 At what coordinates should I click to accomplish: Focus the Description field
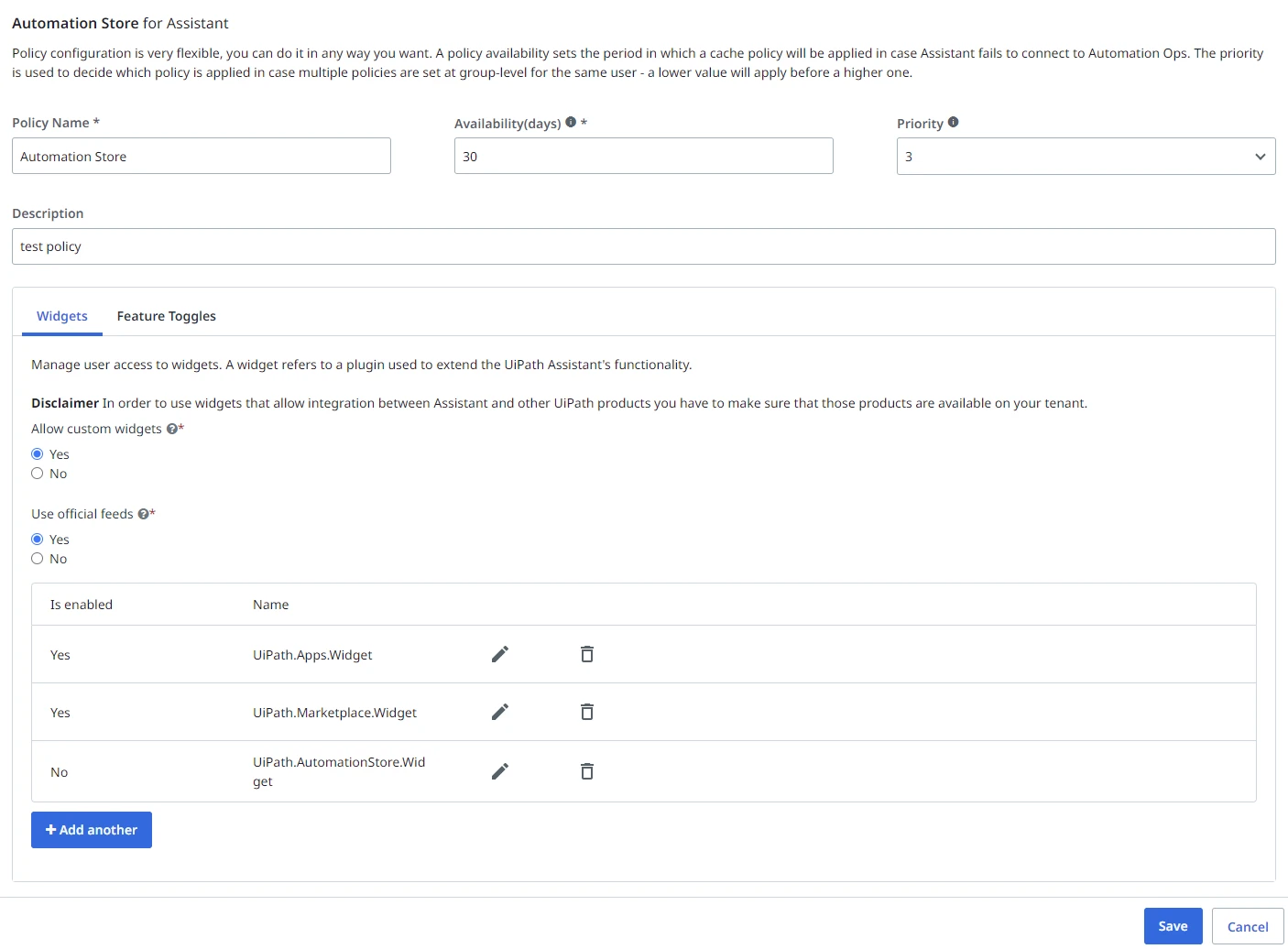(x=644, y=246)
